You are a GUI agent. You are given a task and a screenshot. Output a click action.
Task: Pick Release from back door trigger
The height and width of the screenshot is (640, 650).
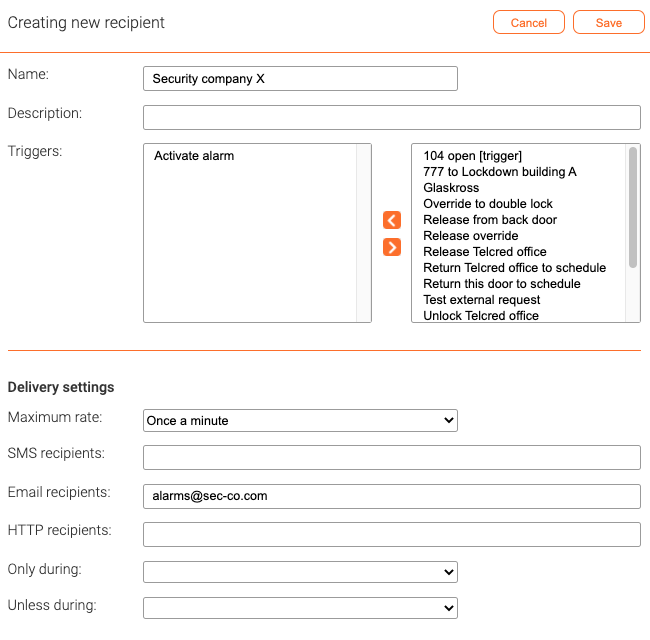point(490,220)
